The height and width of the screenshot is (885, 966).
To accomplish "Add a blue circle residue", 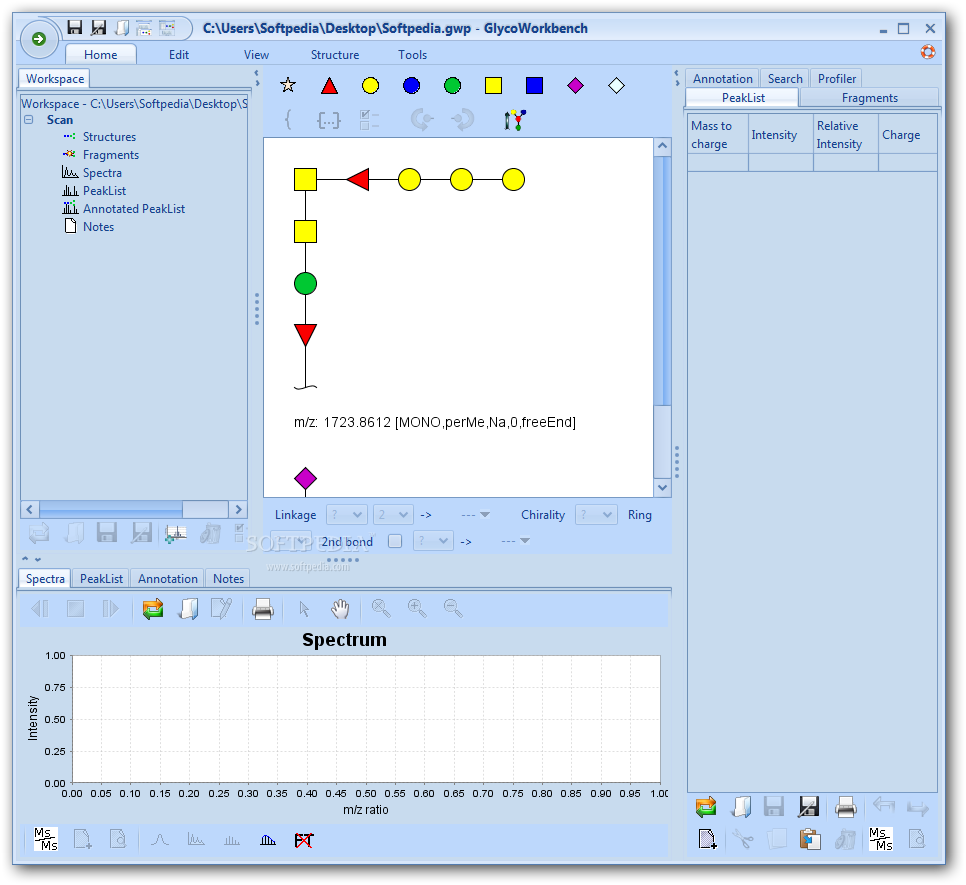I will (412, 86).
